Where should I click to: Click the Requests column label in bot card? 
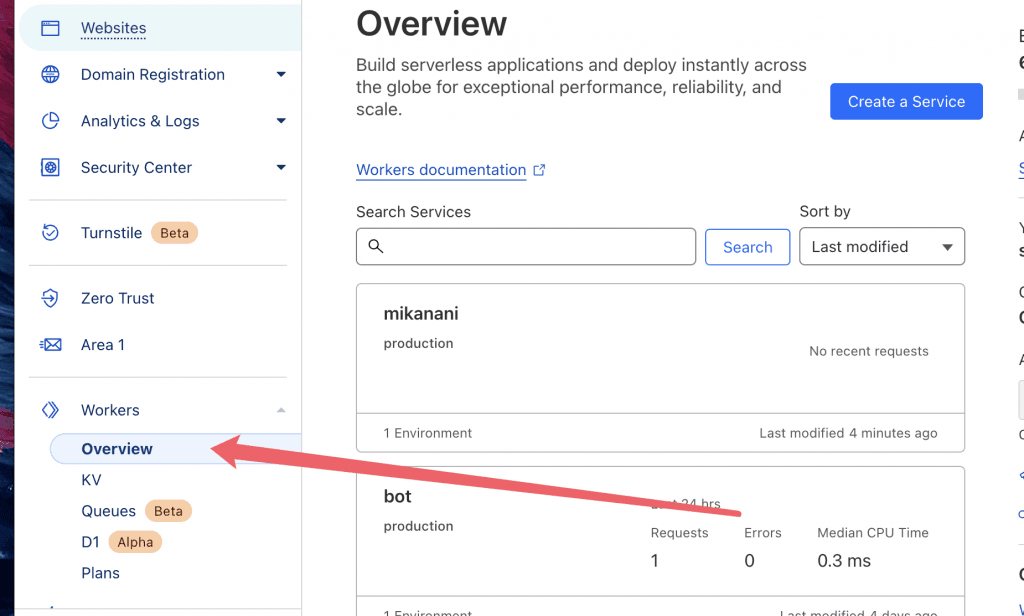(x=679, y=532)
